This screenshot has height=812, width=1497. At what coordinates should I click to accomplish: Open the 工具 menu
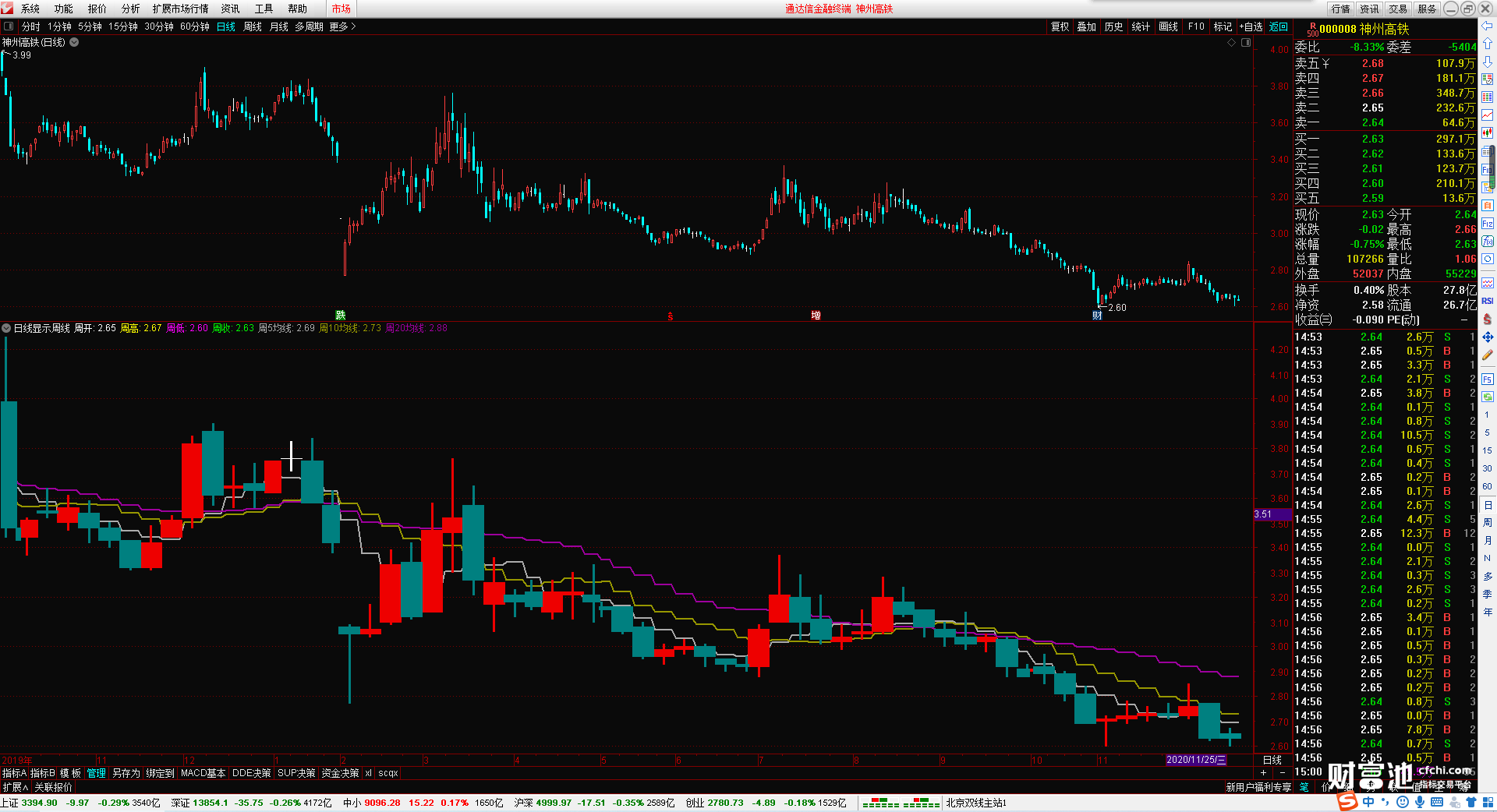click(264, 9)
